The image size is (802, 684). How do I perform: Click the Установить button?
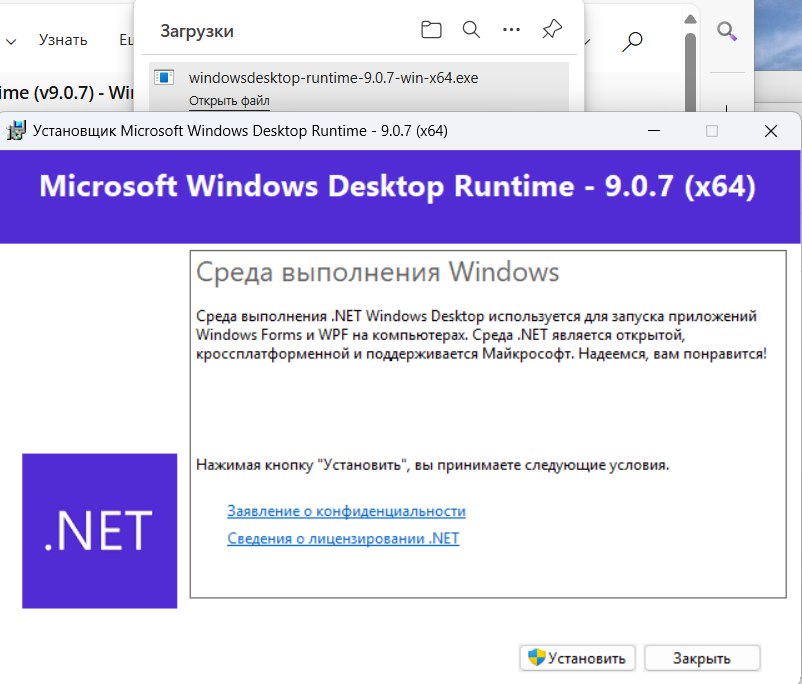tap(577, 658)
